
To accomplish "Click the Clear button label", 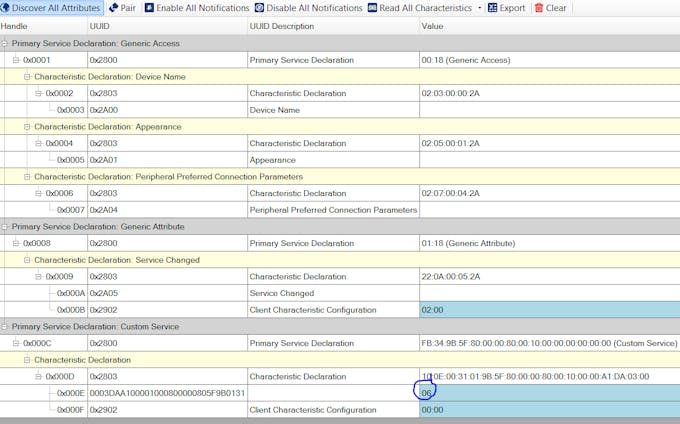I will pyautogui.click(x=556, y=8).
